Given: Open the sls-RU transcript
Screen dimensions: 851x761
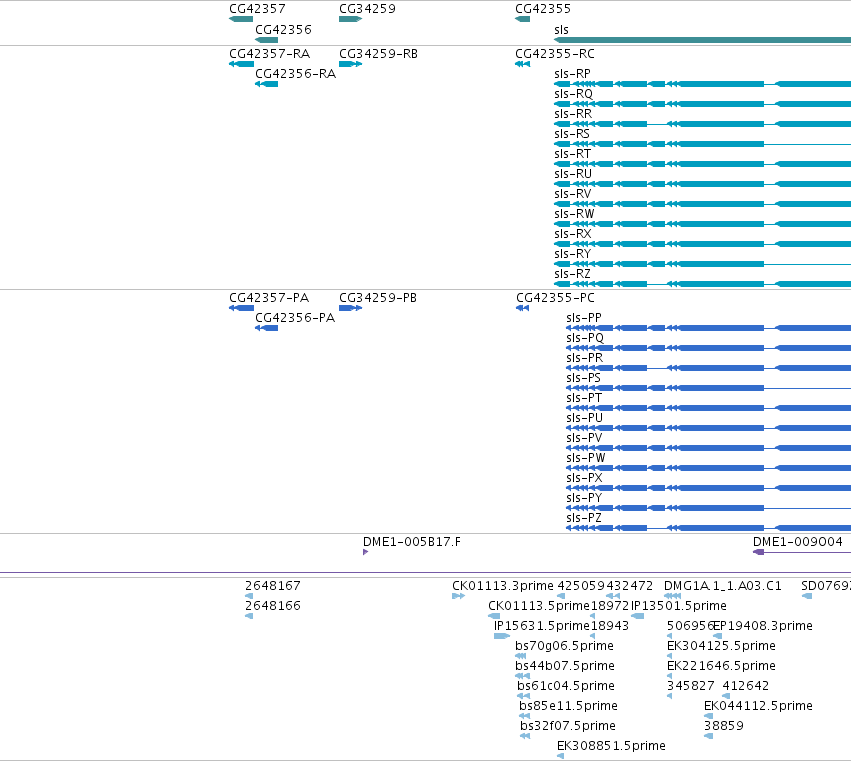Looking at the screenshot, I should click(x=702, y=184).
